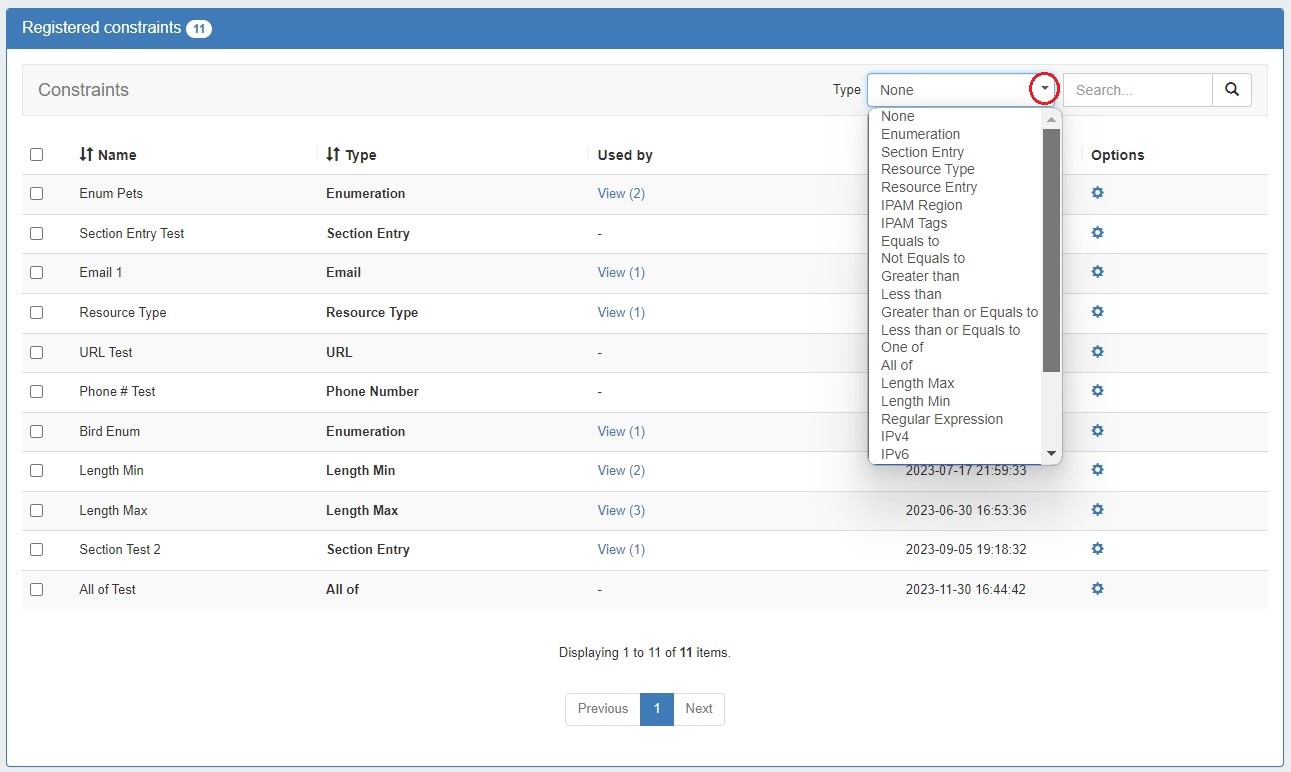Open options gear for Enum Pets row
Image resolution: width=1291 pixels, height=772 pixels.
pyautogui.click(x=1097, y=193)
